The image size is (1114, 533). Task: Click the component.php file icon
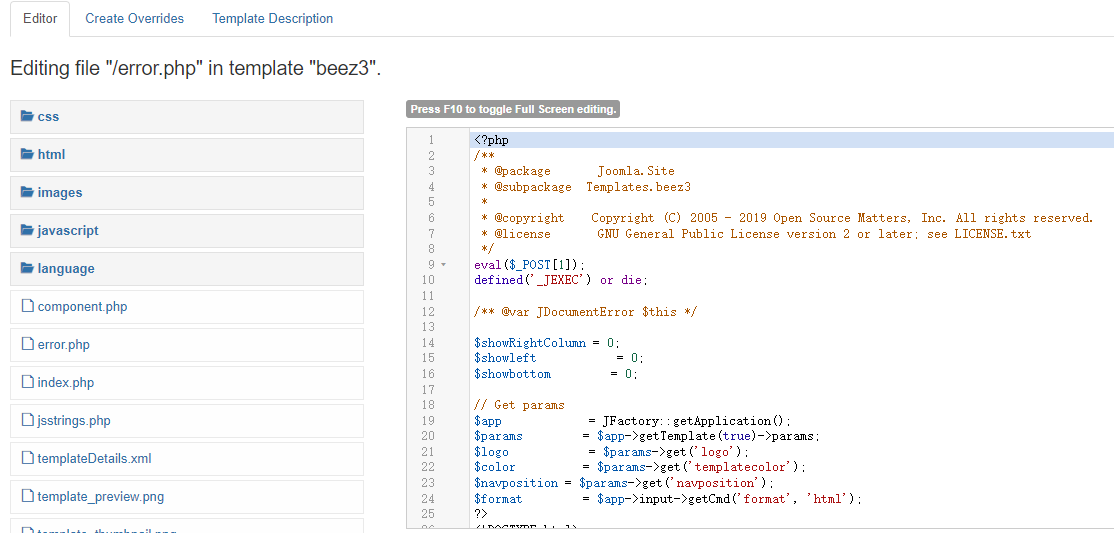(28, 307)
